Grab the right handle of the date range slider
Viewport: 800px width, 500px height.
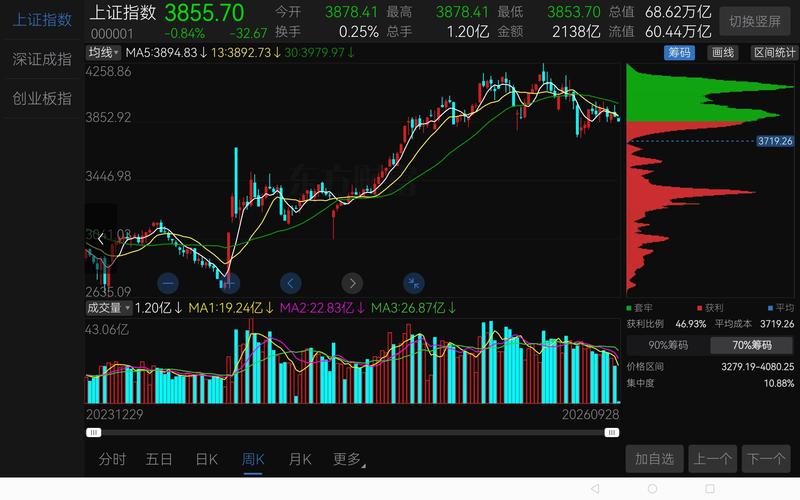[x=612, y=433]
